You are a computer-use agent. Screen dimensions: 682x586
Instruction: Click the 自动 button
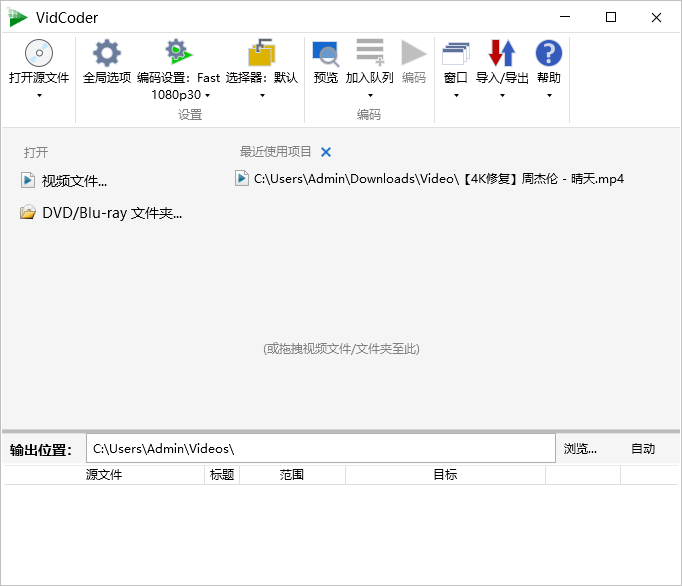tap(643, 449)
